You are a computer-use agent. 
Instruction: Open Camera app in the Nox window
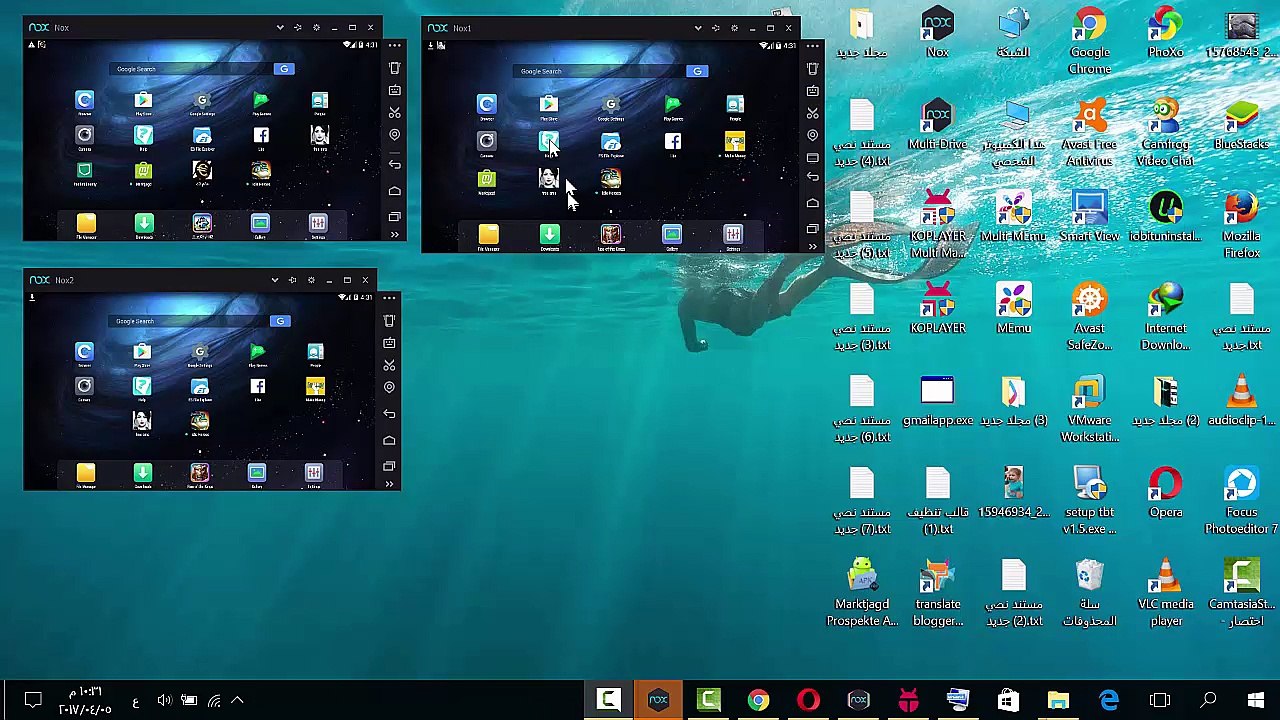[x=84, y=135]
